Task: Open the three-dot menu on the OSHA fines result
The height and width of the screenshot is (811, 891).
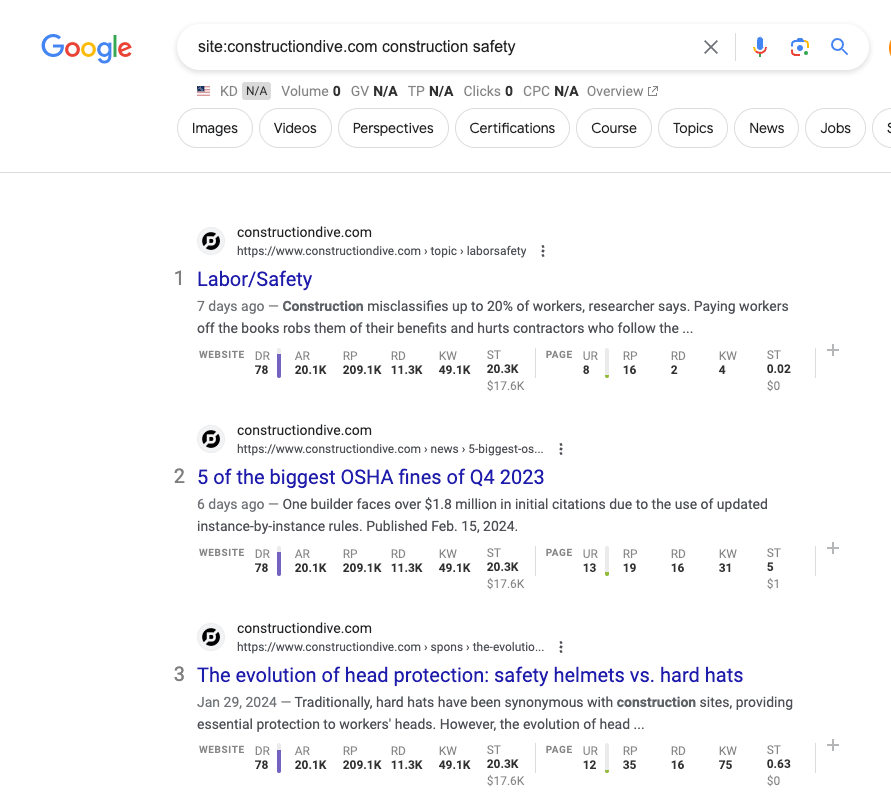Action: pyautogui.click(x=560, y=449)
